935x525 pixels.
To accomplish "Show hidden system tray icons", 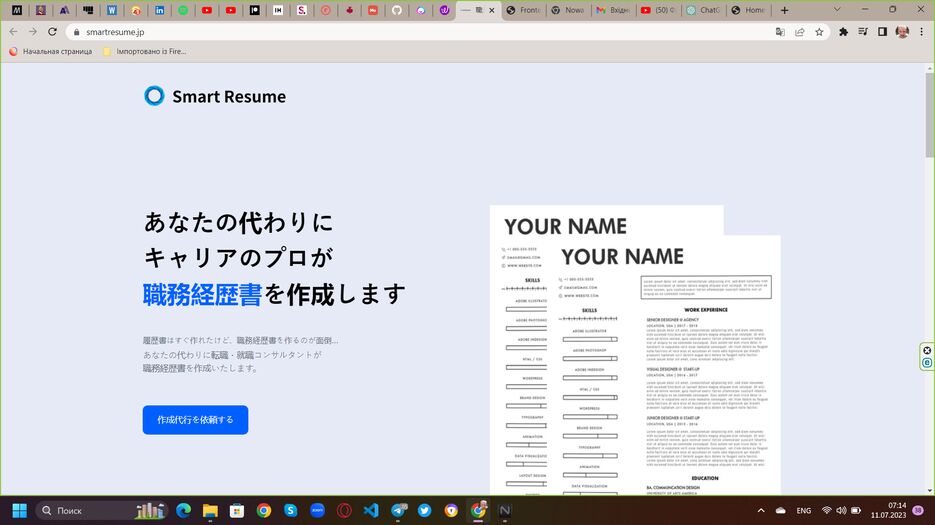I will click(760, 510).
